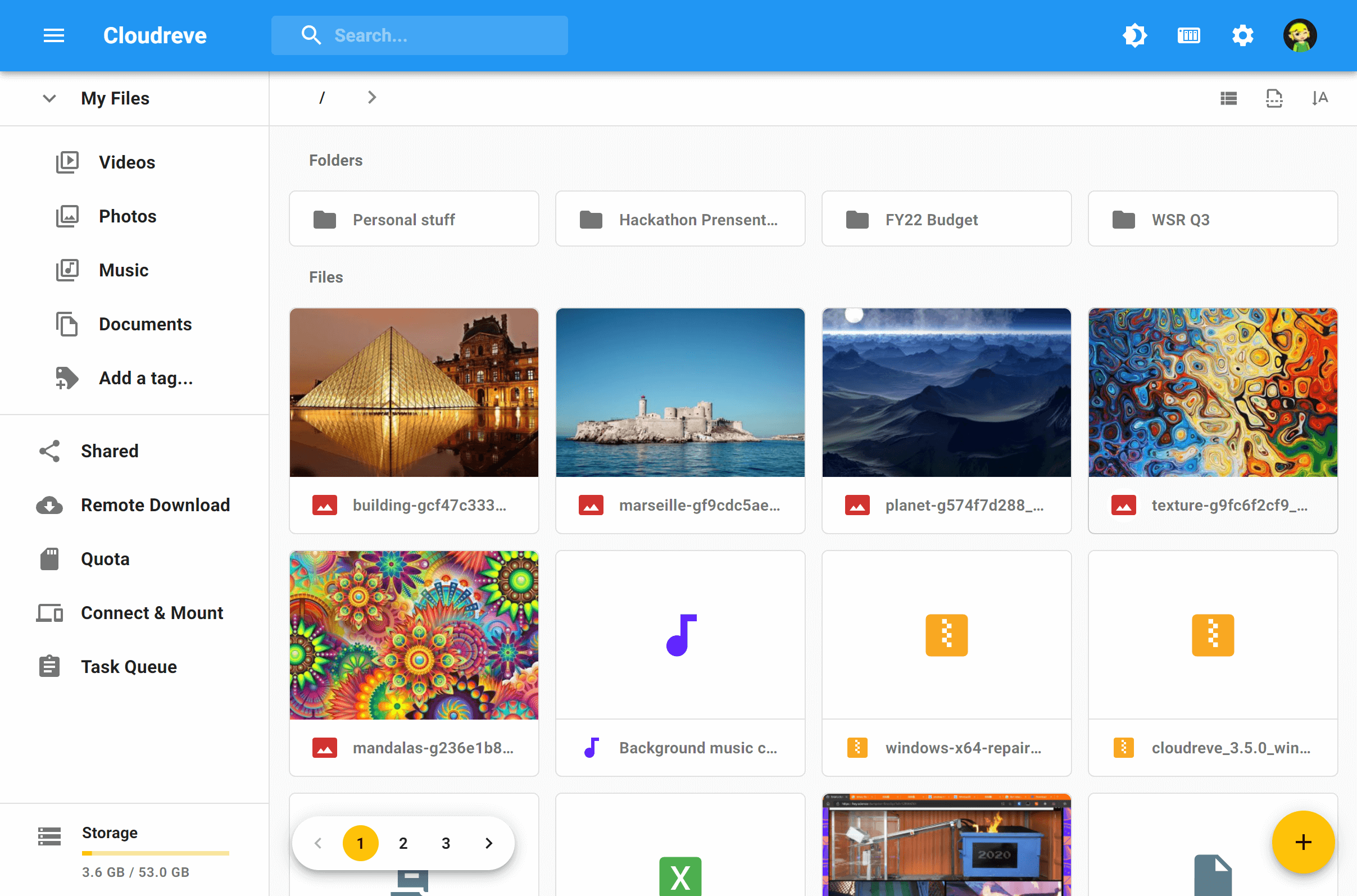This screenshot has height=896, width=1357.
Task: Open Shared page in the sidebar
Action: click(110, 451)
